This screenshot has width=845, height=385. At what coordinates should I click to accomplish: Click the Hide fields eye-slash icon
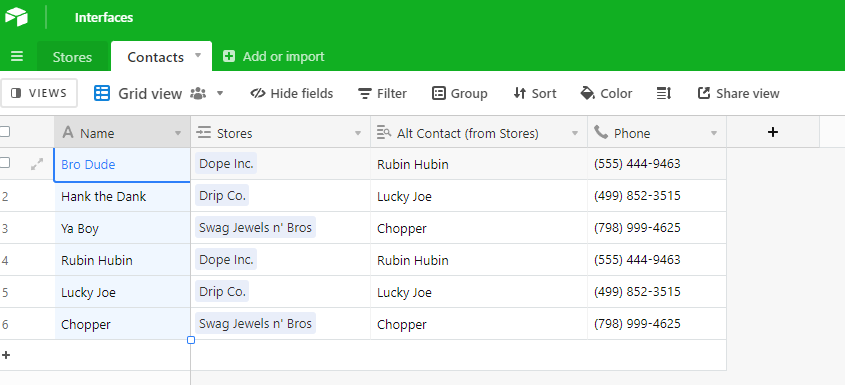[x=258, y=93]
